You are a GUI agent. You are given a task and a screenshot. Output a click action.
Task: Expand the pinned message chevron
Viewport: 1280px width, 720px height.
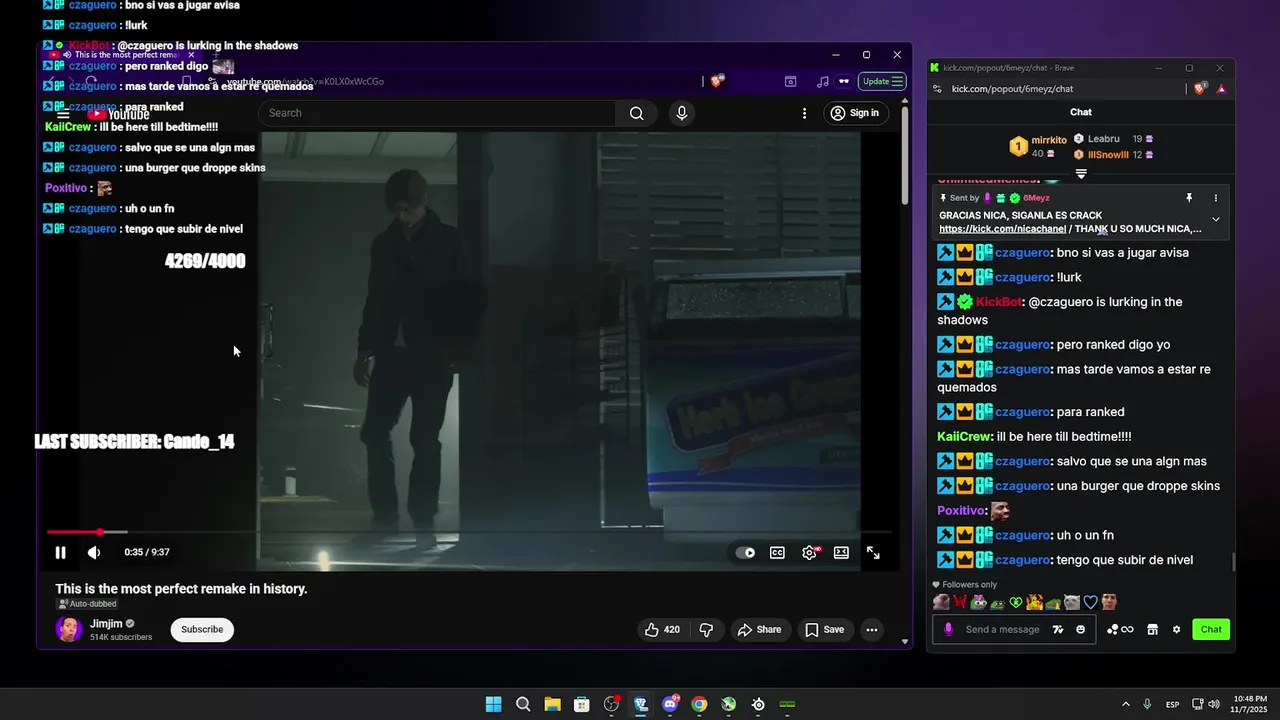coord(1216,219)
